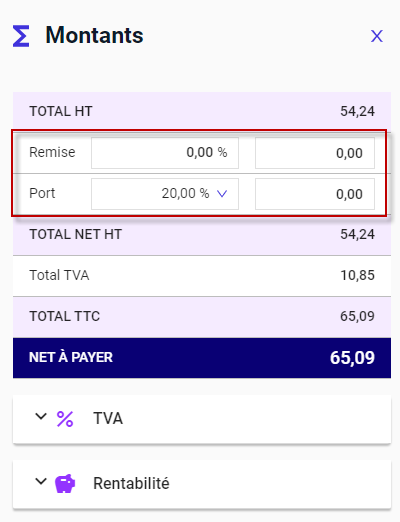
Task: Click the TOTAL TTC row
Action: tap(202, 317)
